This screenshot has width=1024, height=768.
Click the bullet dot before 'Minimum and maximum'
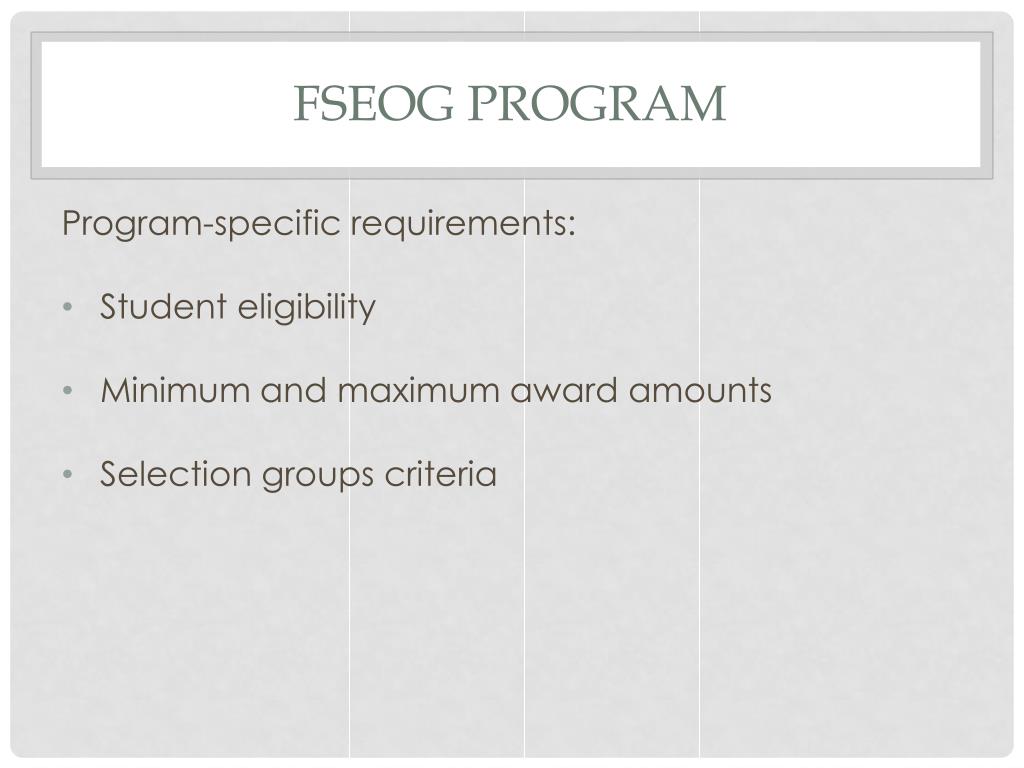pyautogui.click(x=68, y=391)
